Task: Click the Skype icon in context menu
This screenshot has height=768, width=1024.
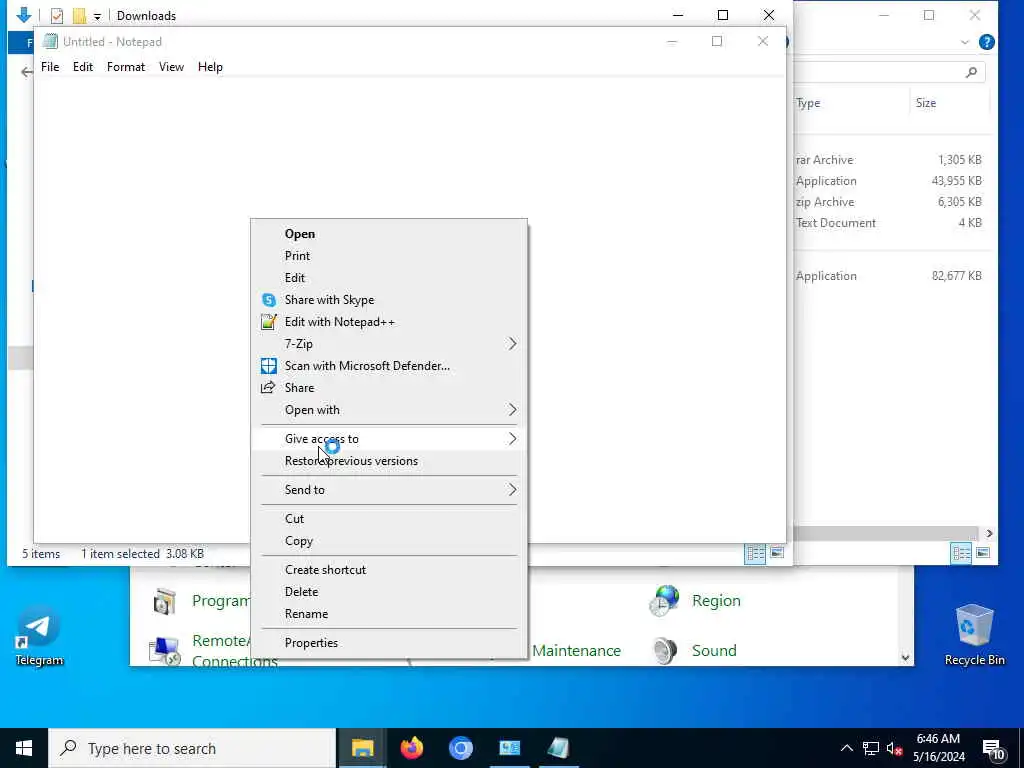Action: [268, 300]
